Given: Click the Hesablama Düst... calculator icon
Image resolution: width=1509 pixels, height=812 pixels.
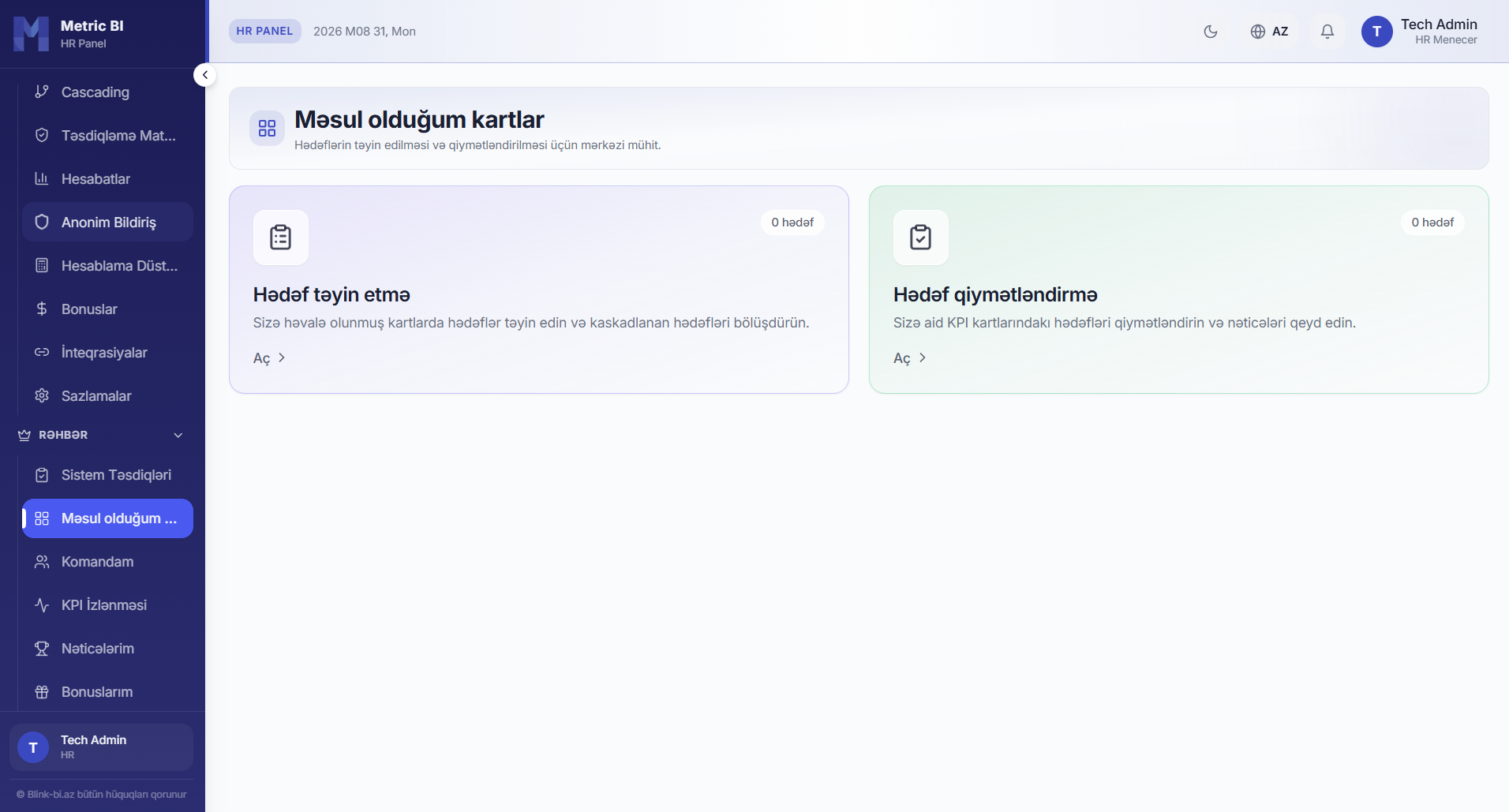Looking at the screenshot, I should click(42, 266).
